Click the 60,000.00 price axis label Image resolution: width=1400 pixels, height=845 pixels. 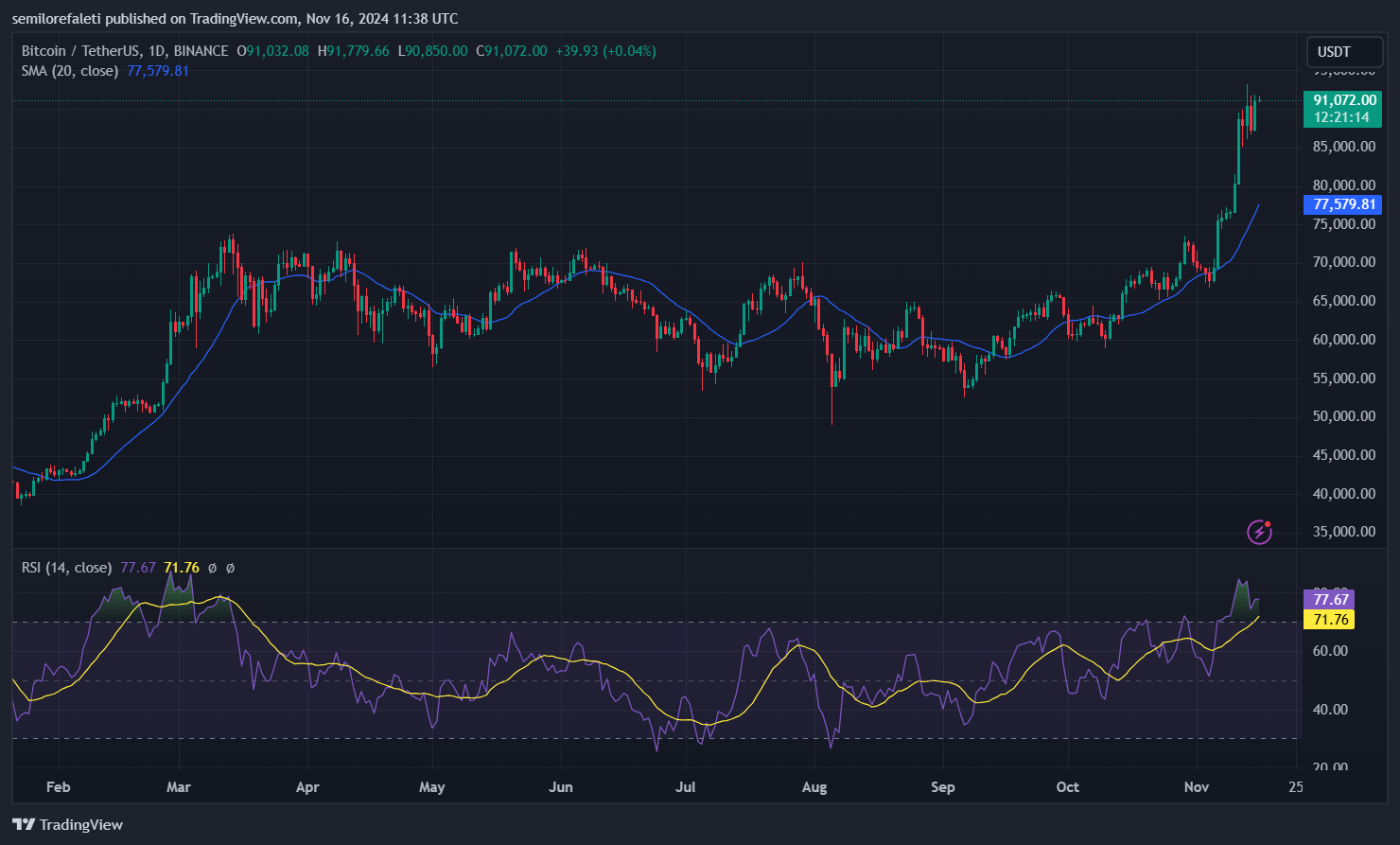[x=1344, y=340]
